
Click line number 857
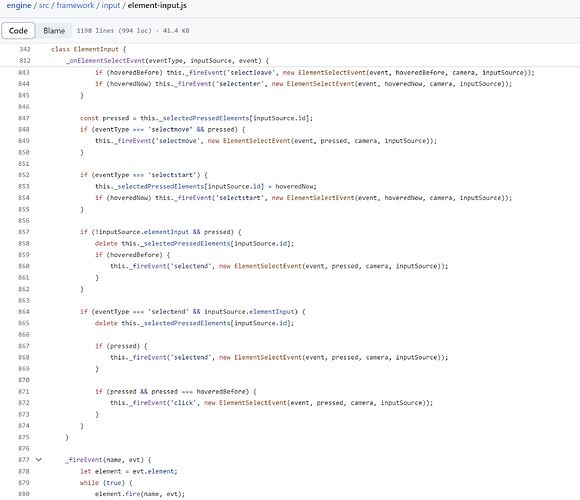click(x=24, y=232)
